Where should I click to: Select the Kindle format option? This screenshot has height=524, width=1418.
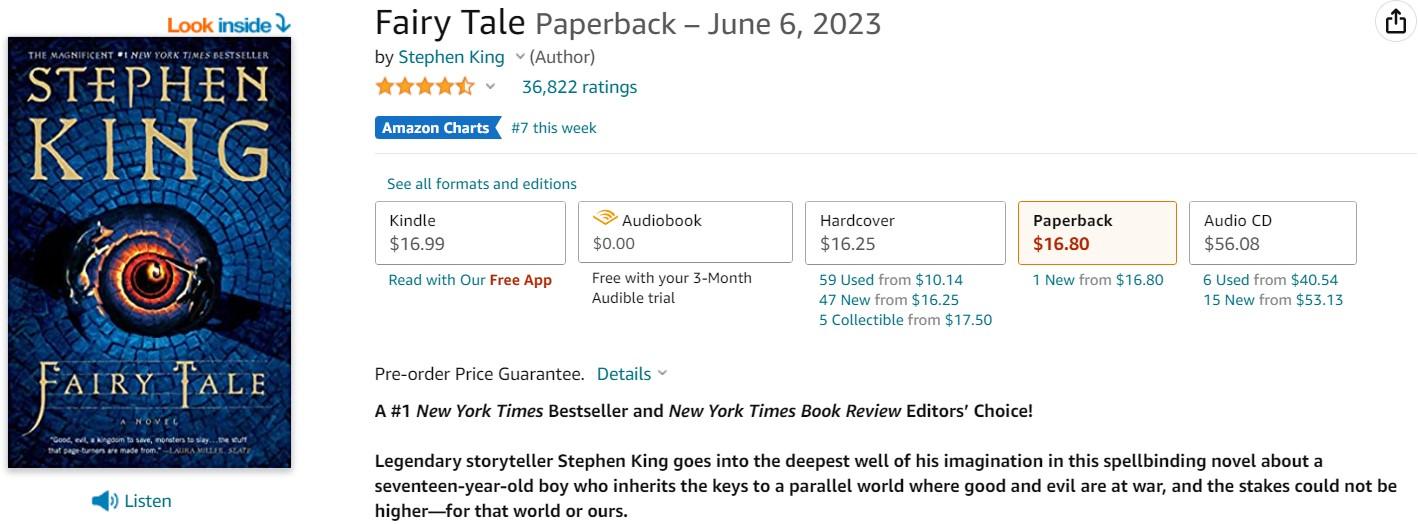470,232
